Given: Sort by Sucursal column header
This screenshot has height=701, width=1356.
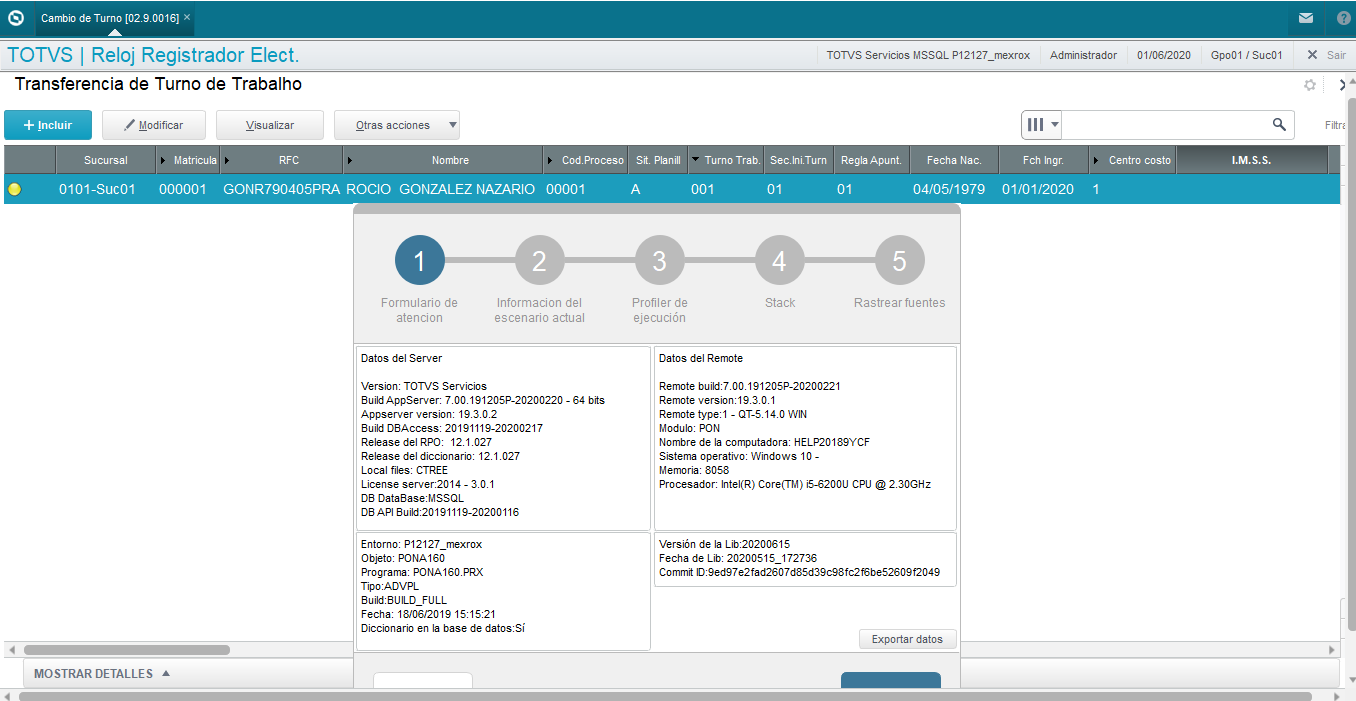Looking at the screenshot, I should pyautogui.click(x=106, y=160).
